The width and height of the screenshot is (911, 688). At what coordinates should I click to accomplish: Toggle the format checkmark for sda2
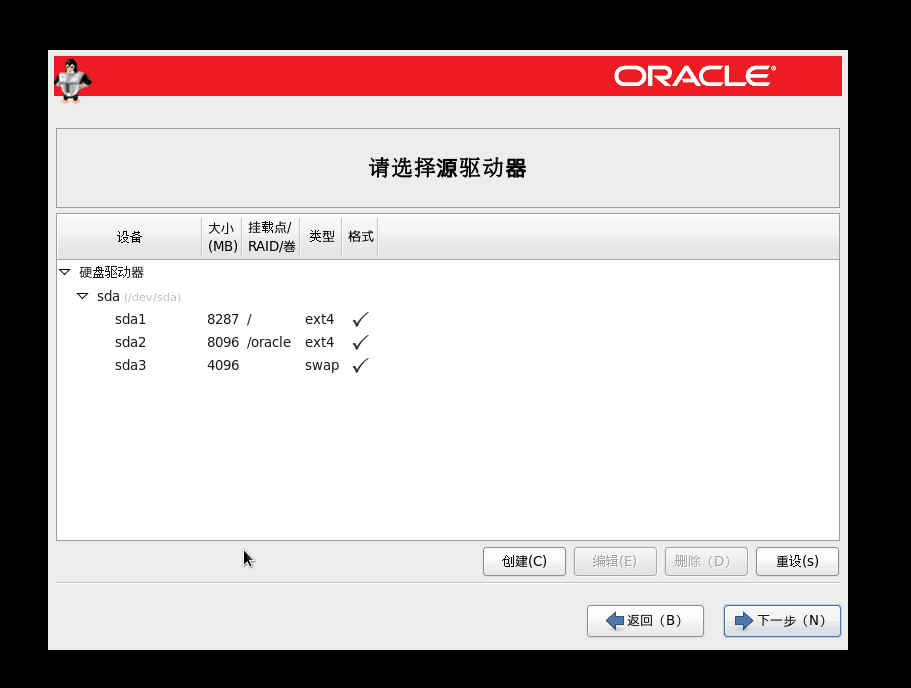click(x=360, y=342)
